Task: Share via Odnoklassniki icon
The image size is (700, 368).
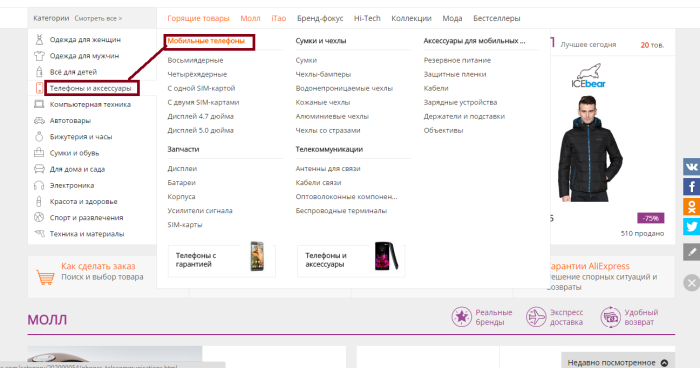Action: [x=692, y=207]
